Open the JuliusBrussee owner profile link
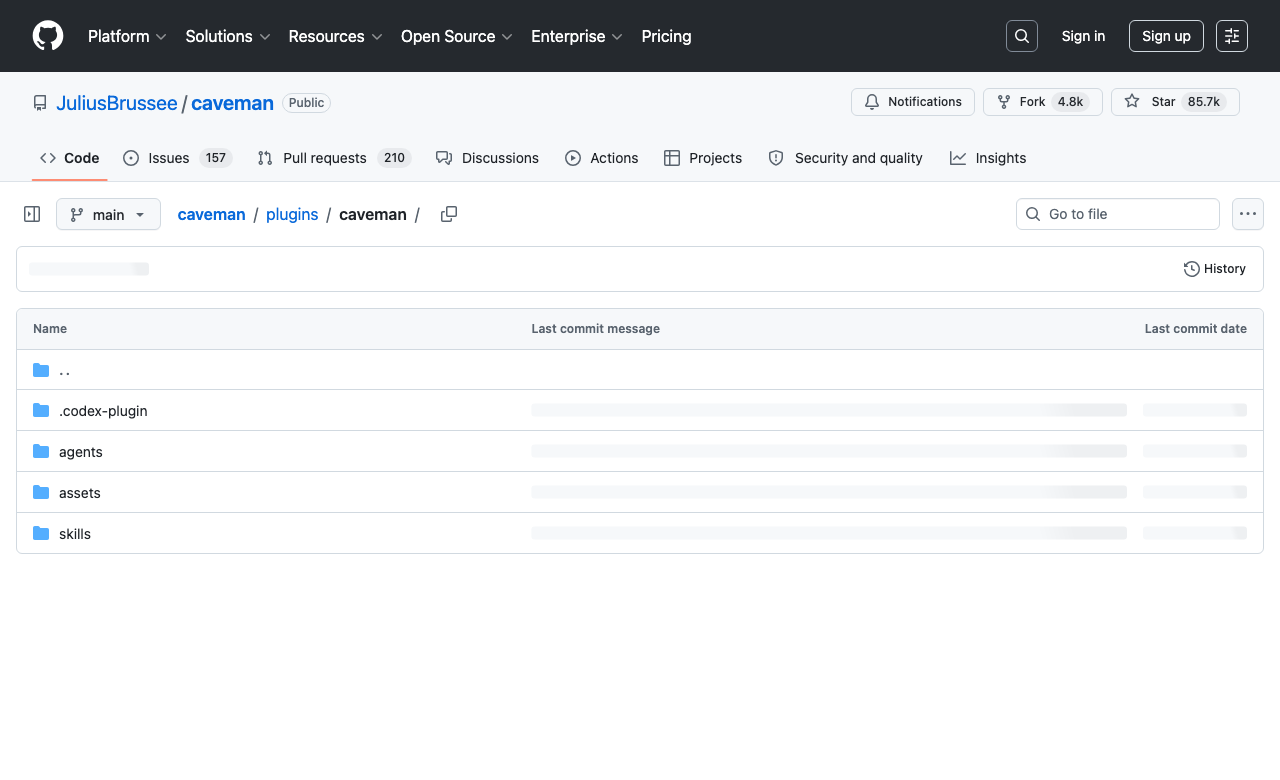Image resolution: width=1280 pixels, height=780 pixels. [x=117, y=103]
